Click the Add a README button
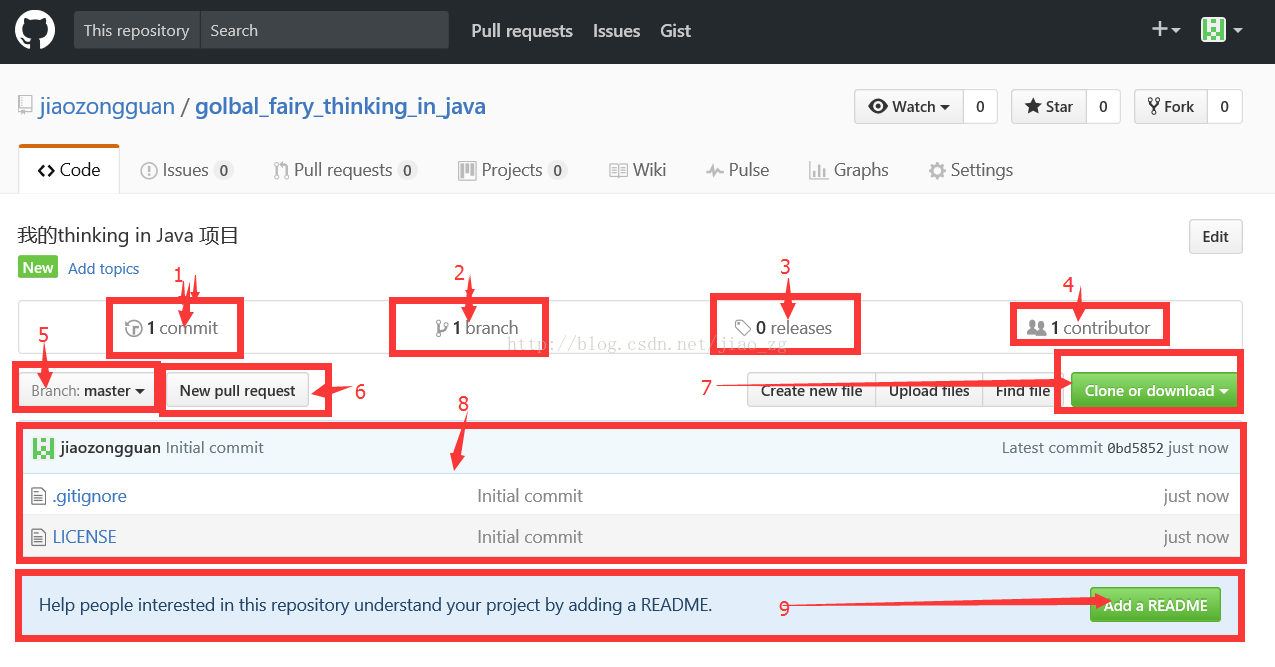This screenshot has height=667, width=1275. (1155, 605)
